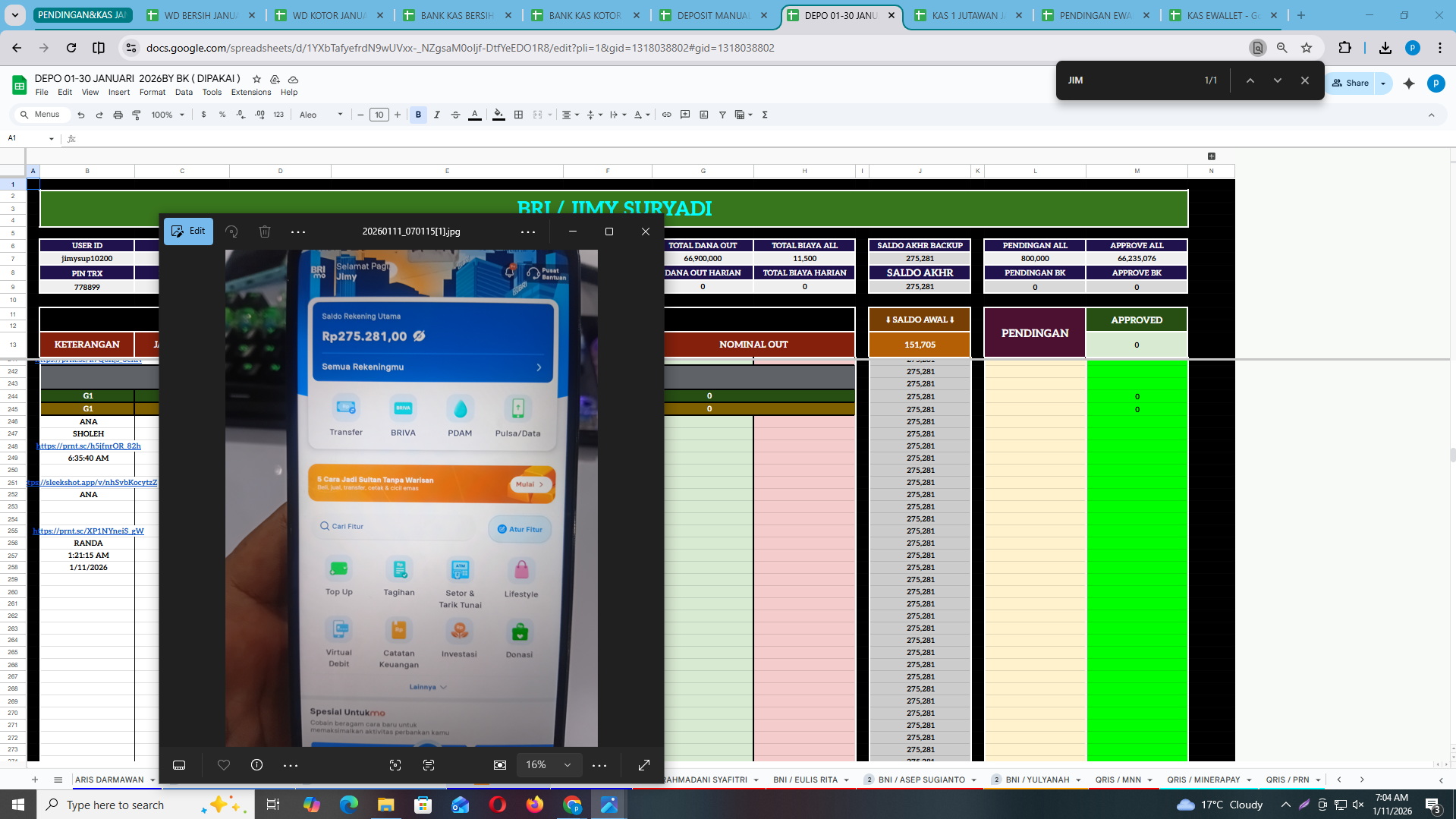
Task: Open the Gemini sparkle icon
Action: [1409, 83]
